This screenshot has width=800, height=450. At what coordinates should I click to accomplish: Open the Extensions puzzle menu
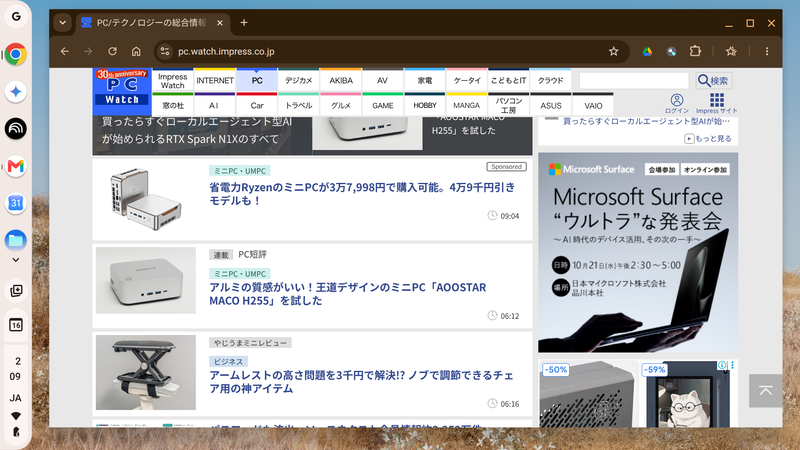tap(695, 51)
